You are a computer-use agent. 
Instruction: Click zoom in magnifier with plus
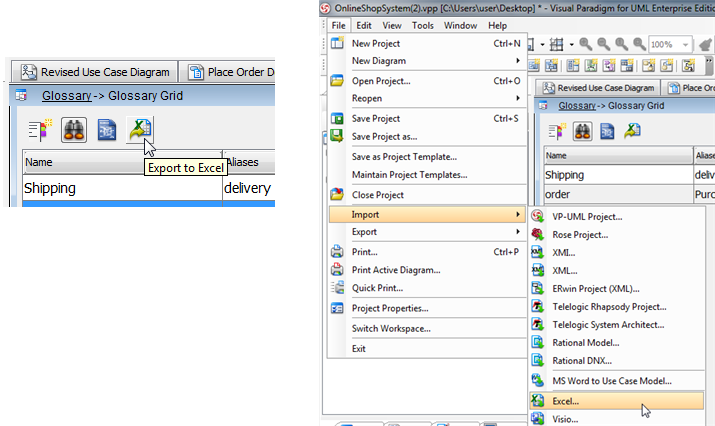click(586, 44)
